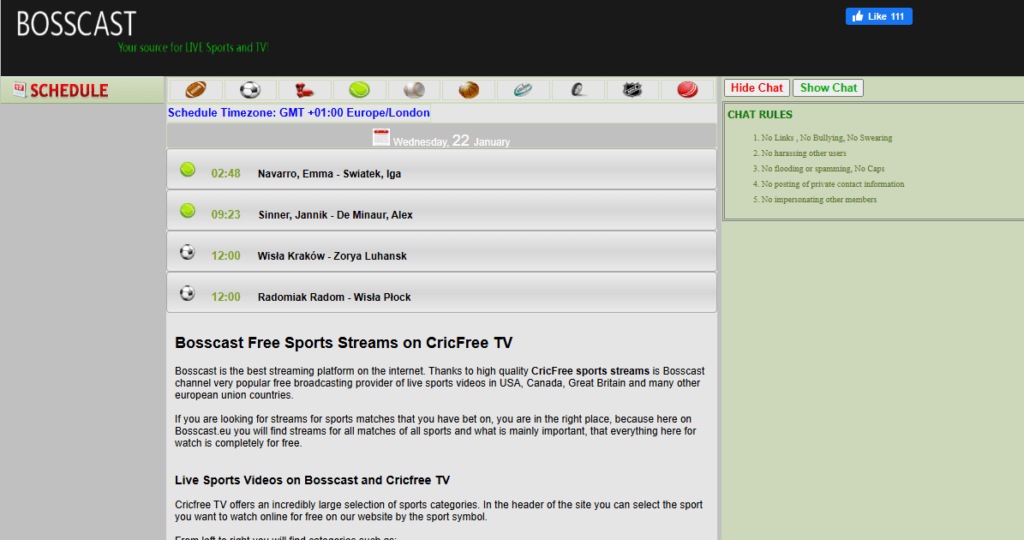1024x540 pixels.
Task: Click rule 'No harassing other users'
Action: click(x=803, y=153)
